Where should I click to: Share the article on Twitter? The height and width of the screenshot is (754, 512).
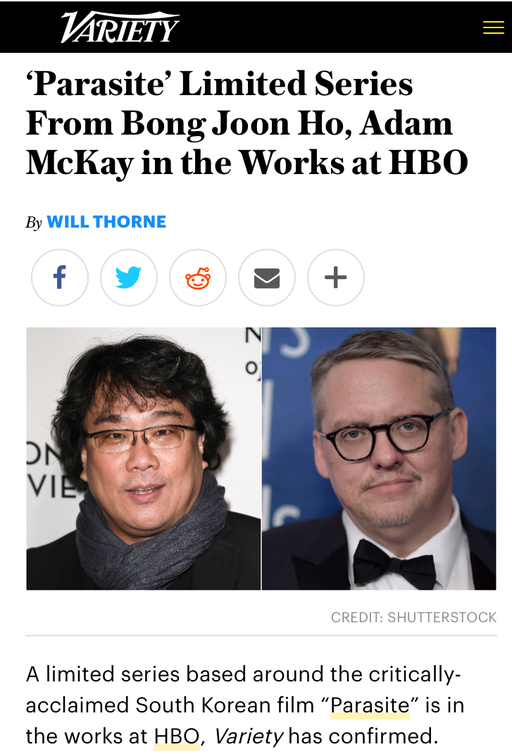click(x=128, y=277)
